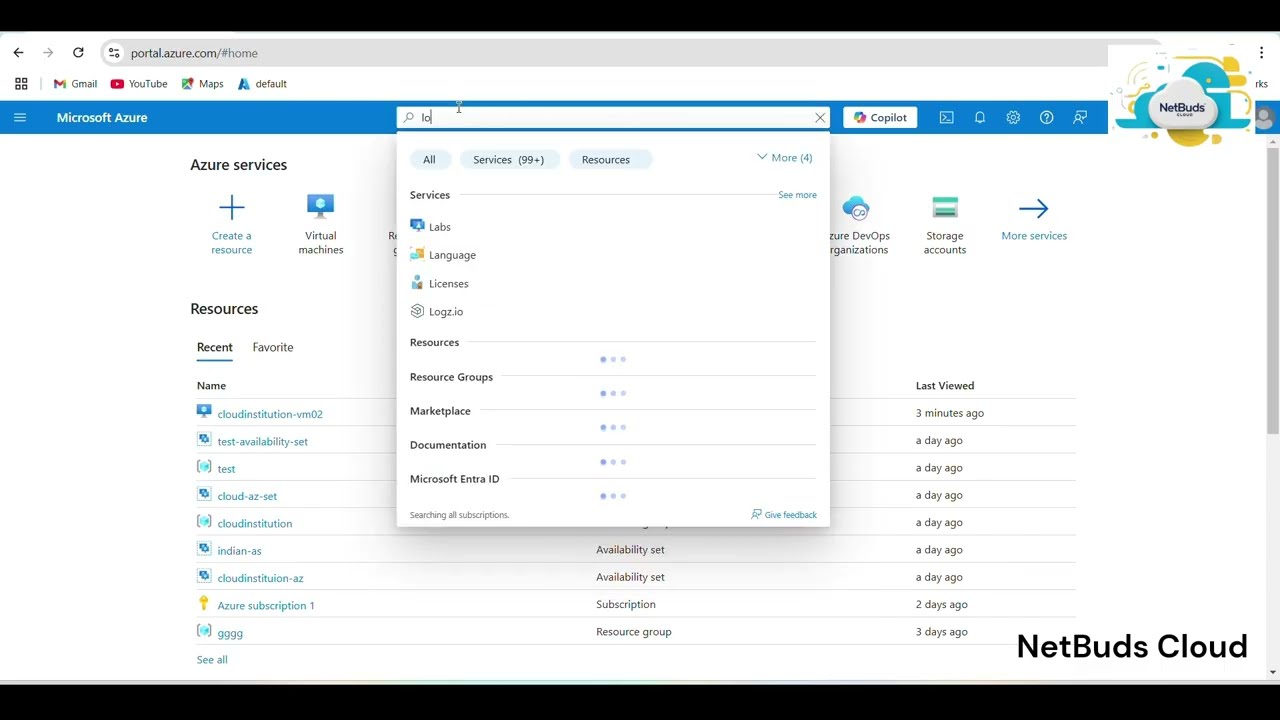This screenshot has height=720, width=1280.
Task: Open the Maps bookmark
Action: coord(202,84)
